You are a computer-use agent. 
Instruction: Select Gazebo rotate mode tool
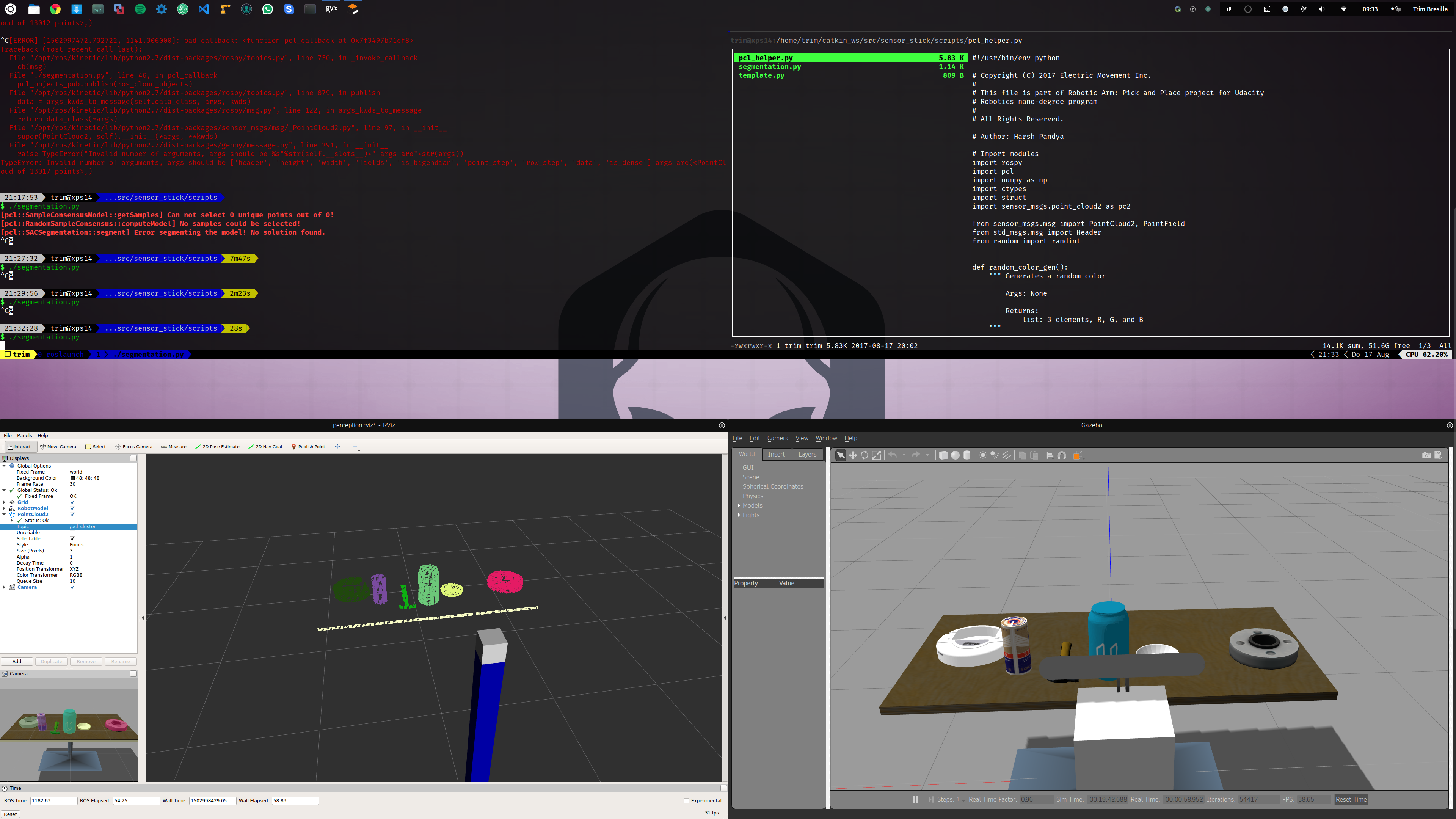tap(864, 455)
